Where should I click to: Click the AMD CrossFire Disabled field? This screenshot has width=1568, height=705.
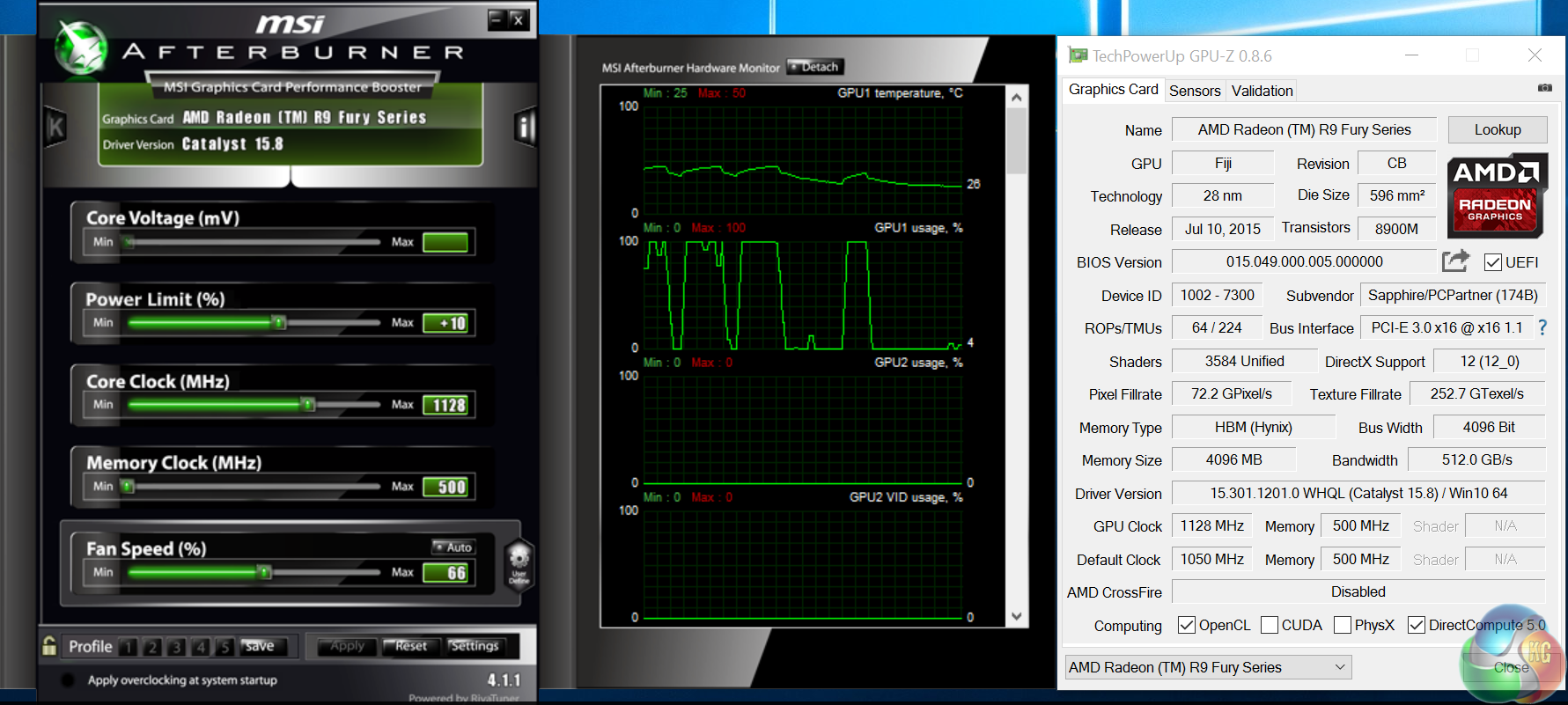[1358, 591]
